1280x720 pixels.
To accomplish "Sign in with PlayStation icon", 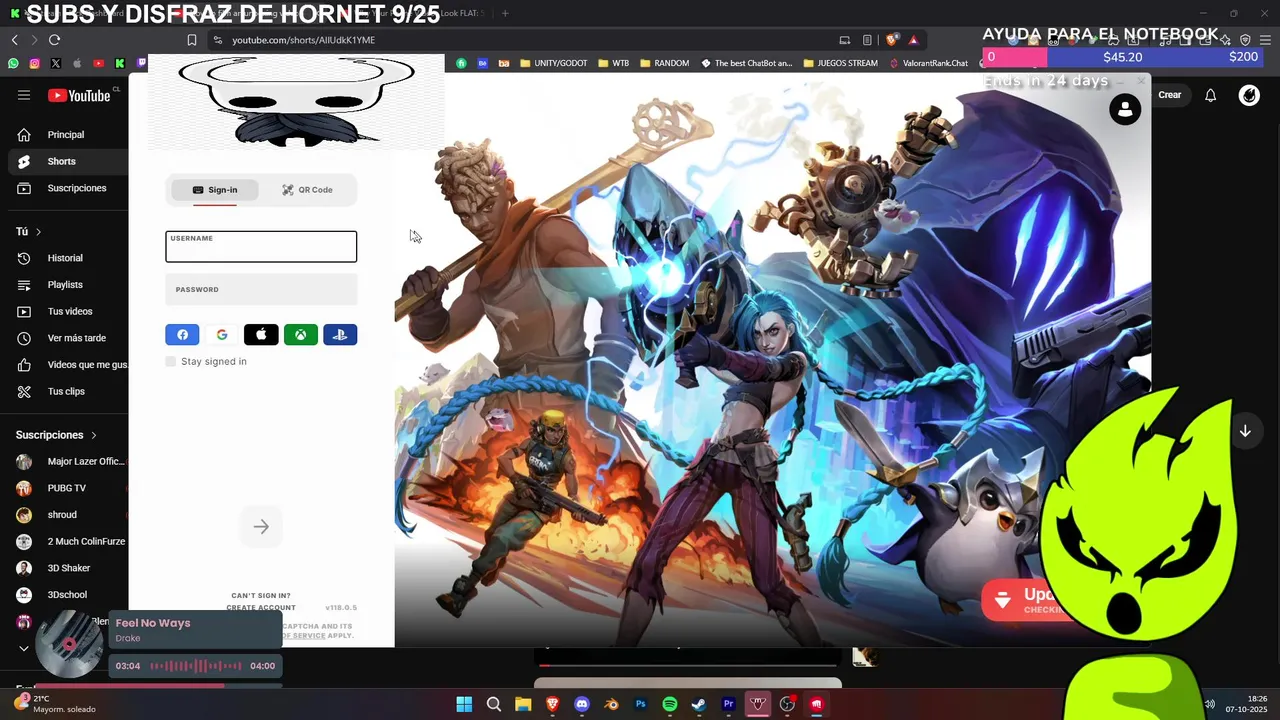I will [340, 335].
